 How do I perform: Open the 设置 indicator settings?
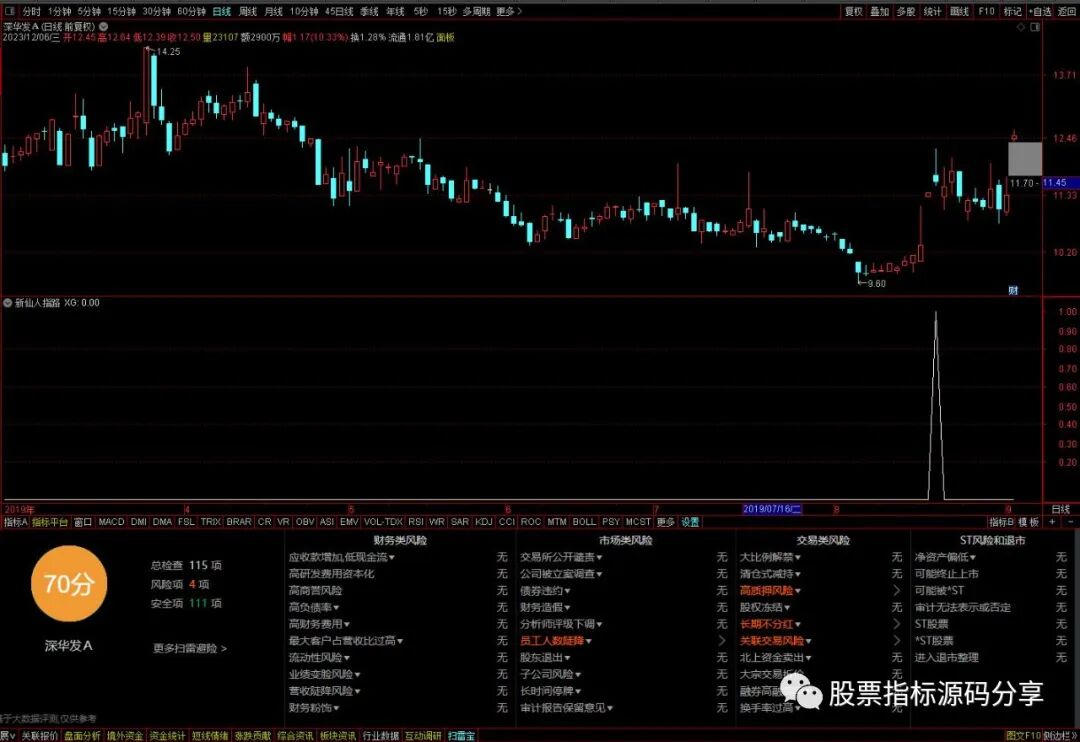(690, 522)
